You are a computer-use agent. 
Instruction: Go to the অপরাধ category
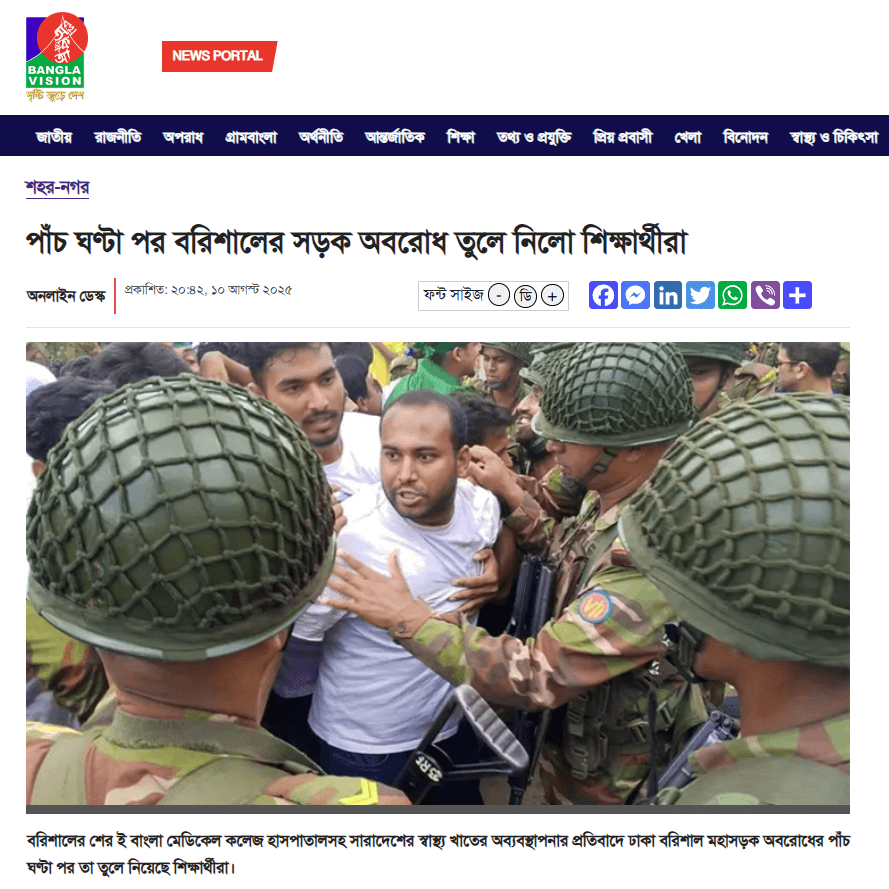pos(183,137)
